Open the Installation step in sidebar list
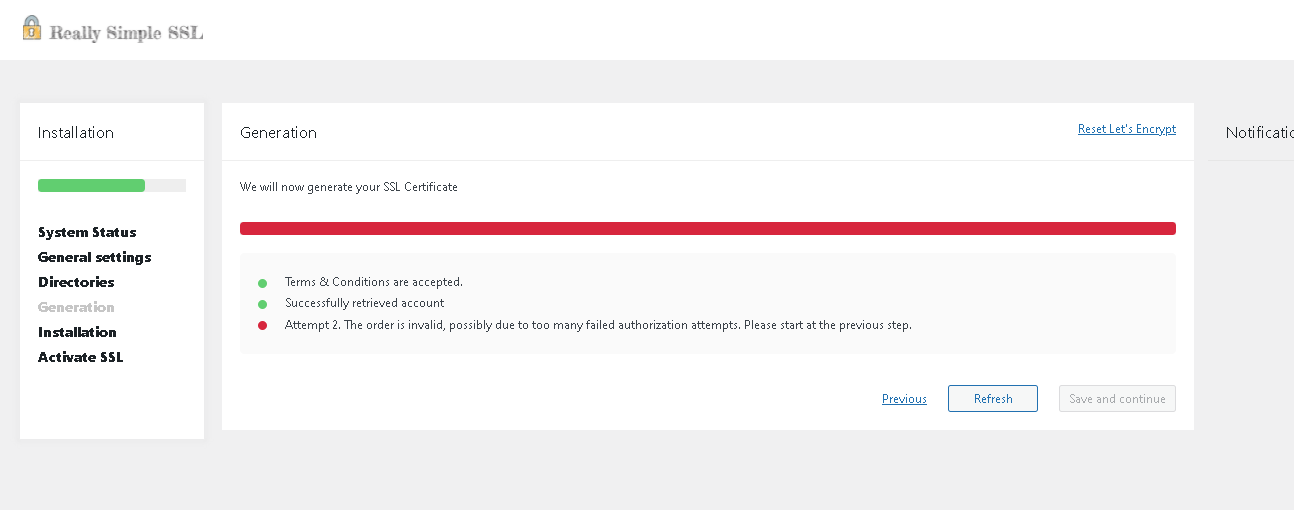Image resolution: width=1294 pixels, height=510 pixels. pos(77,332)
